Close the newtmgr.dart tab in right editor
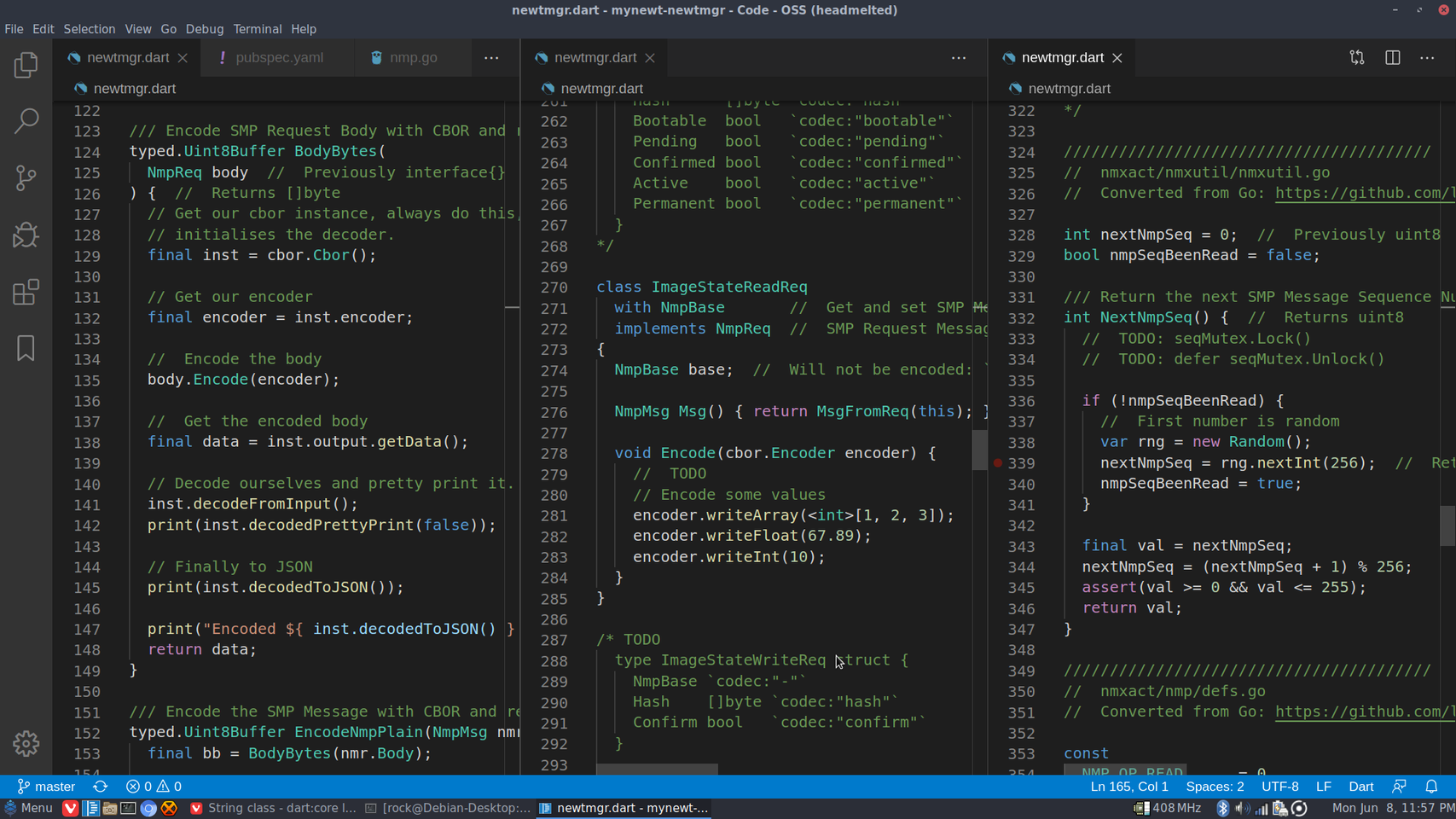This screenshot has width=1456, height=819. [x=1117, y=58]
